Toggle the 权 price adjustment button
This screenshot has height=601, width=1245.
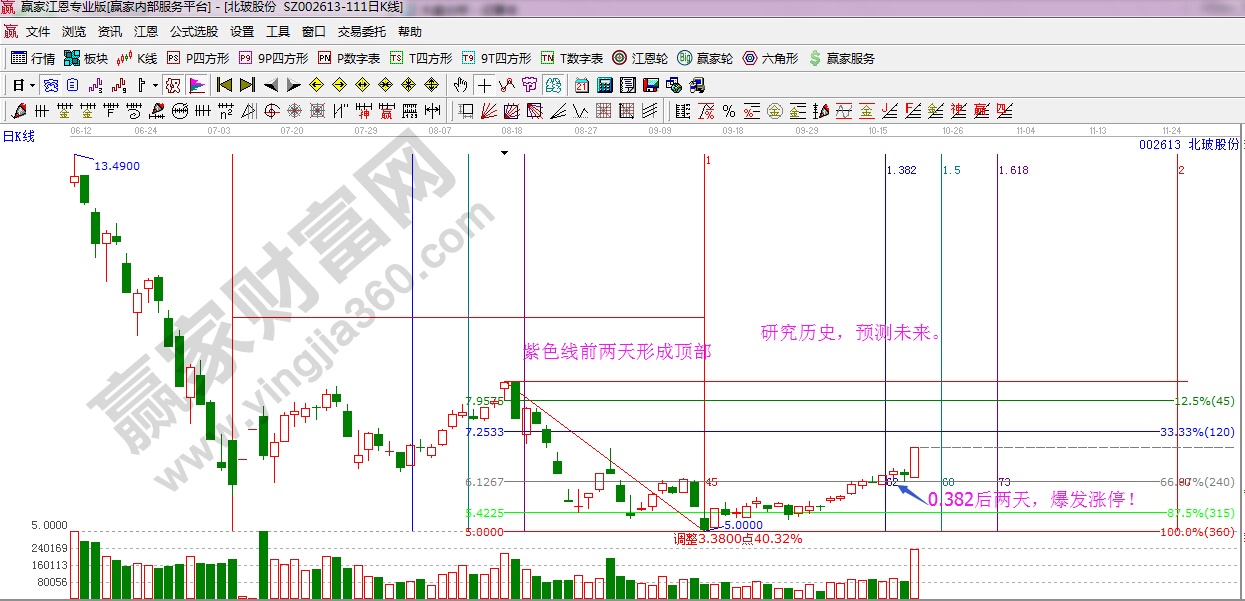click(x=173, y=85)
